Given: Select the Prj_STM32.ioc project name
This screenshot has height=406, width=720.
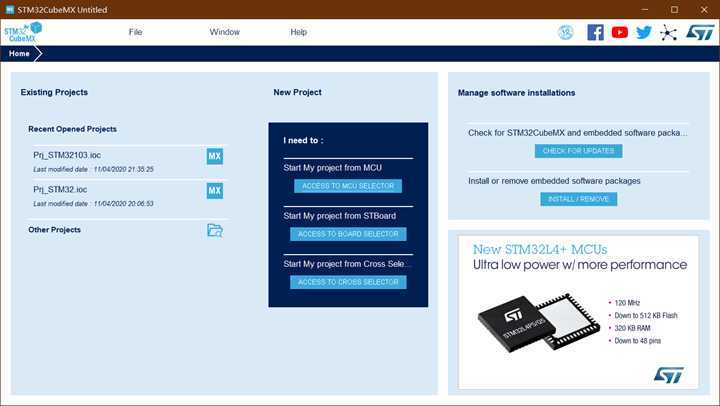Looking at the screenshot, I should [x=60, y=190].
